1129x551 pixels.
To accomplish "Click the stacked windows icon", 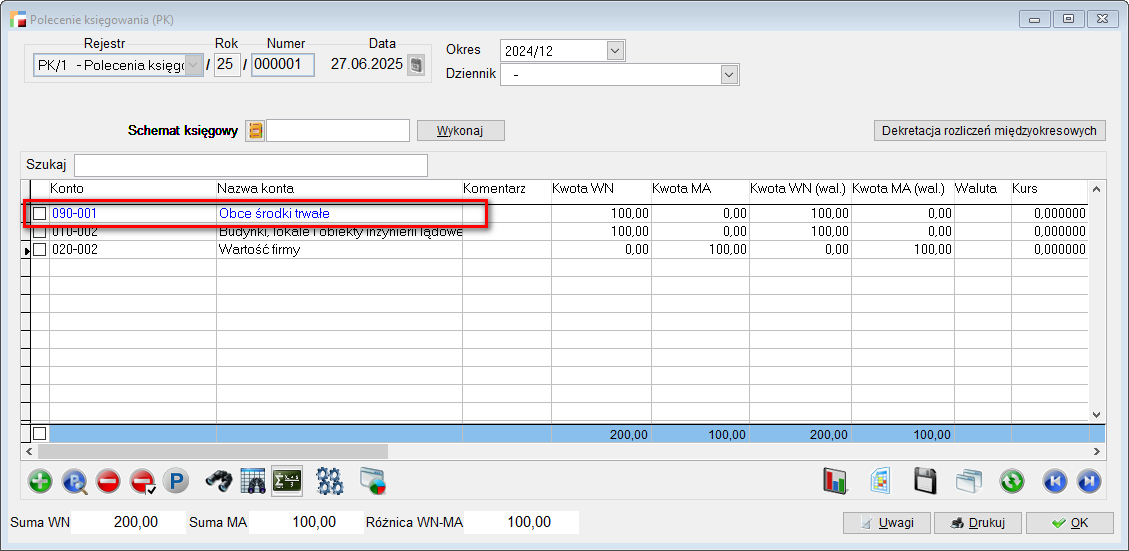I will (x=969, y=481).
